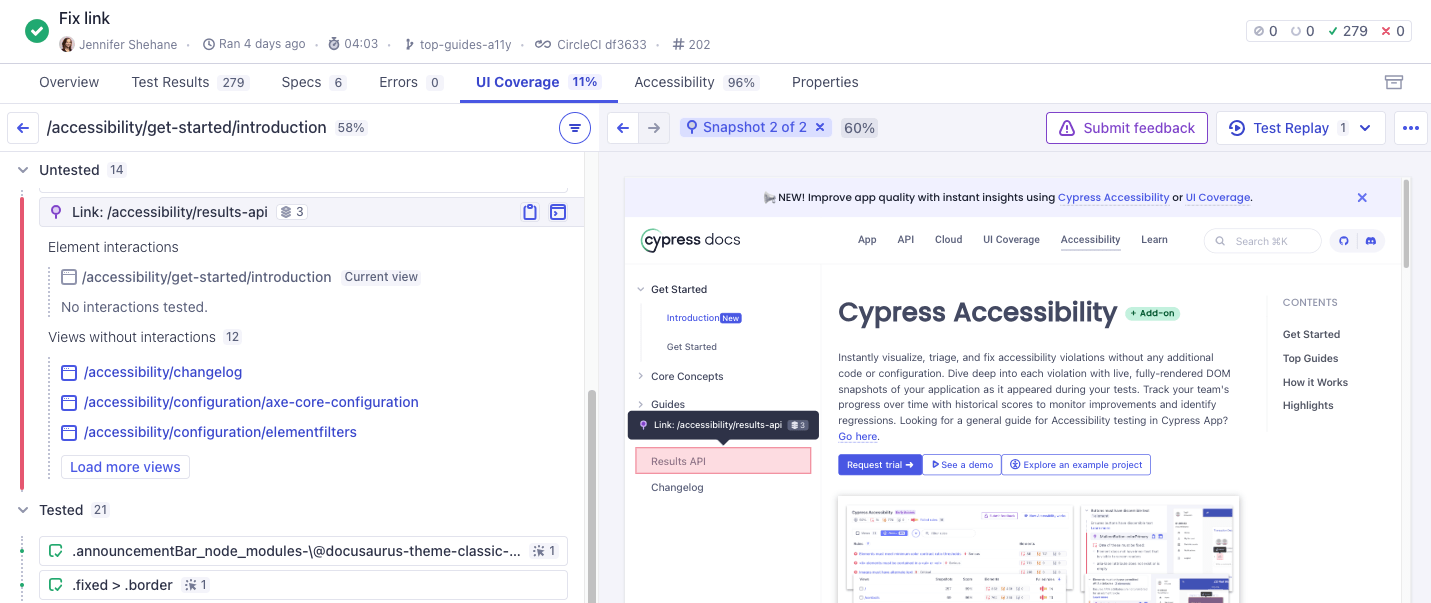Open GitHub icon in Cypress docs

pos(1344,241)
